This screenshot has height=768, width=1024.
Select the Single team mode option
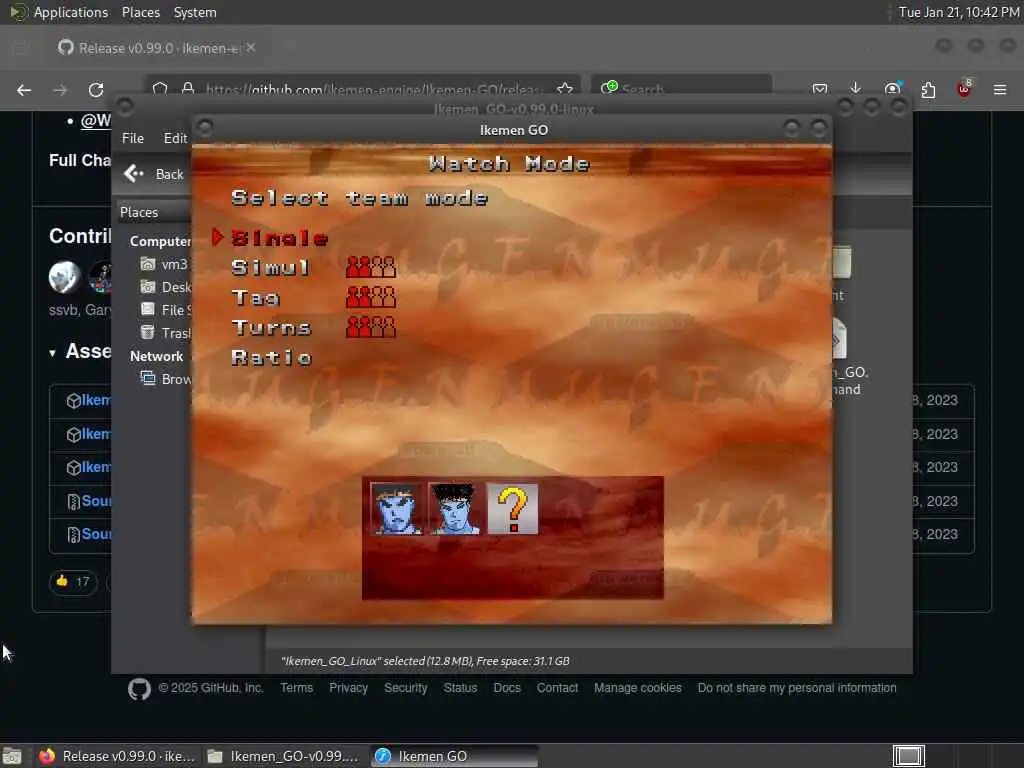[280, 238]
